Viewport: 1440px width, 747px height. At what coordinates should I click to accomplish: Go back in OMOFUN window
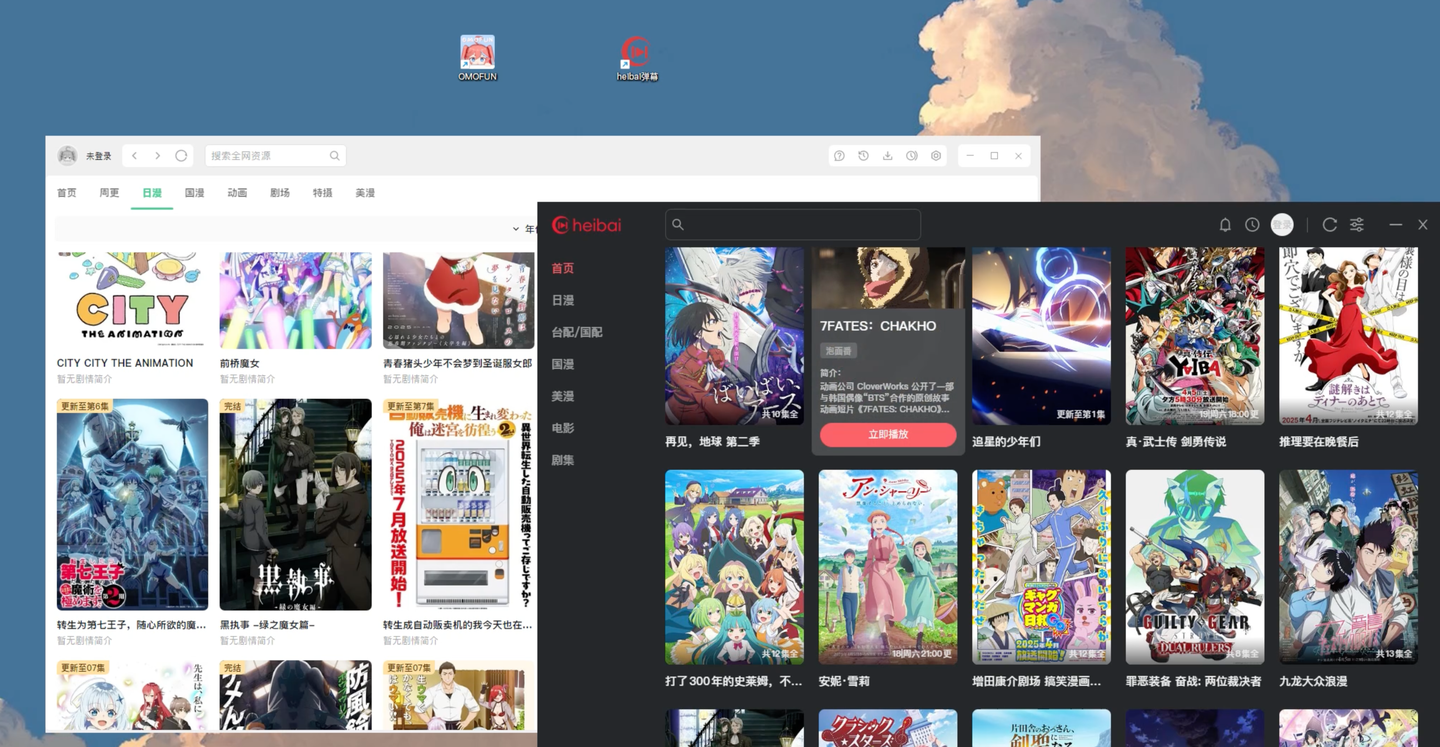[x=135, y=156]
